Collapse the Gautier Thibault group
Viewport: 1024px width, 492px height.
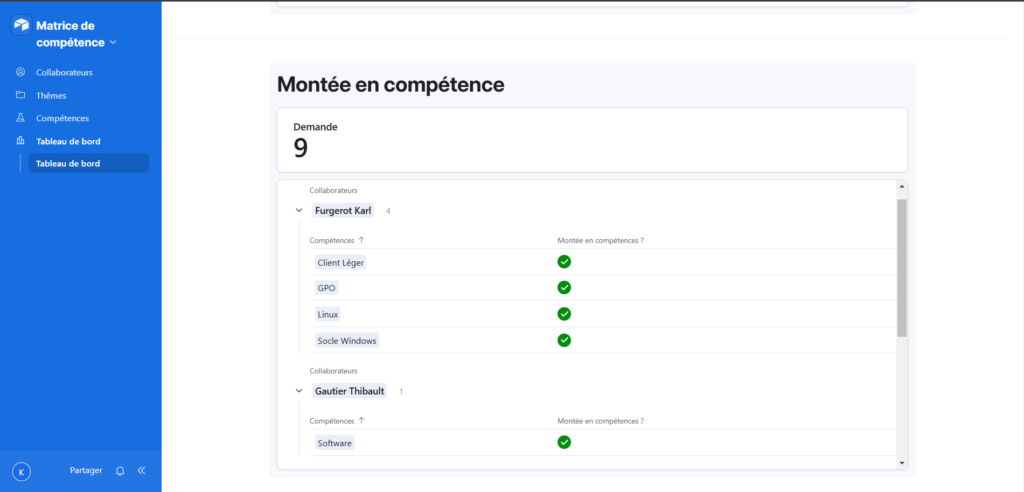[299, 391]
